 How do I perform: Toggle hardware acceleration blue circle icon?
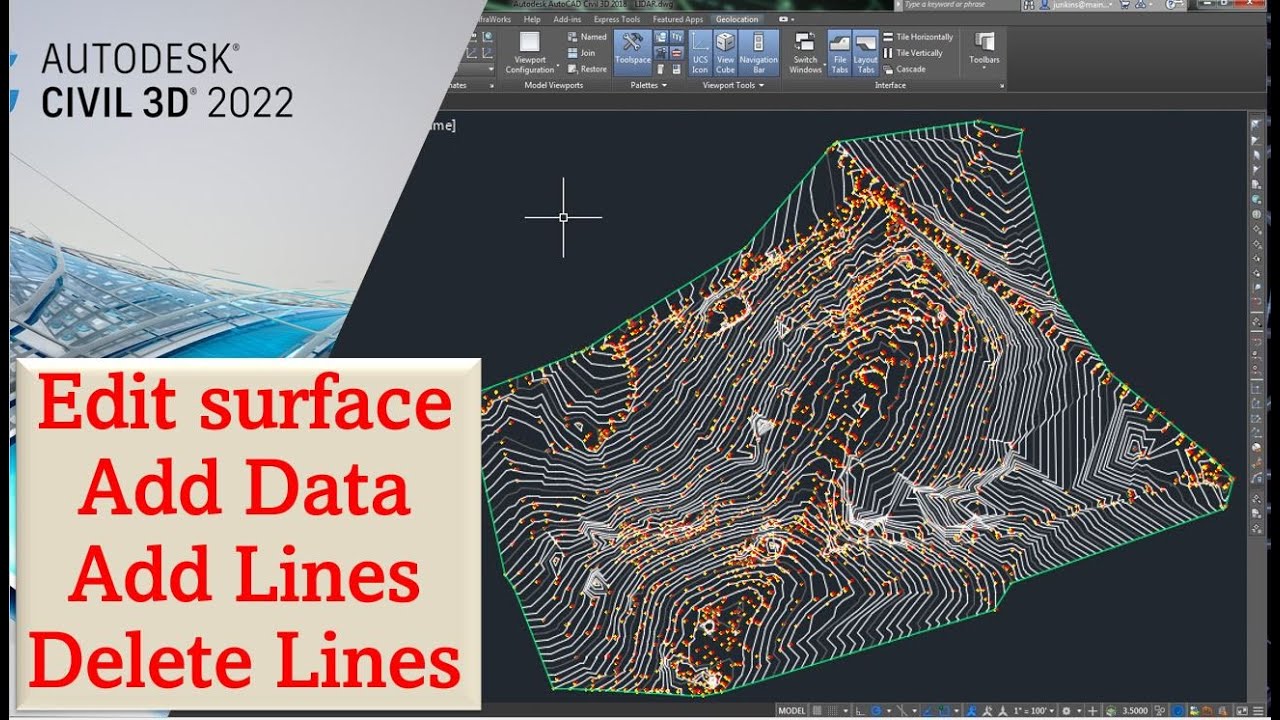[x=1178, y=710]
